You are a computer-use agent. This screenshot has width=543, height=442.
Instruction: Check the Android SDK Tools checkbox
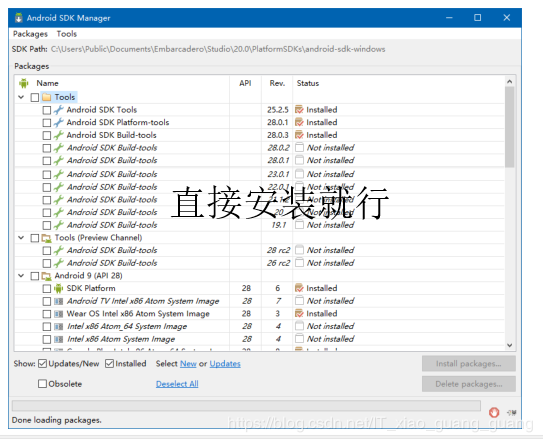coord(47,110)
